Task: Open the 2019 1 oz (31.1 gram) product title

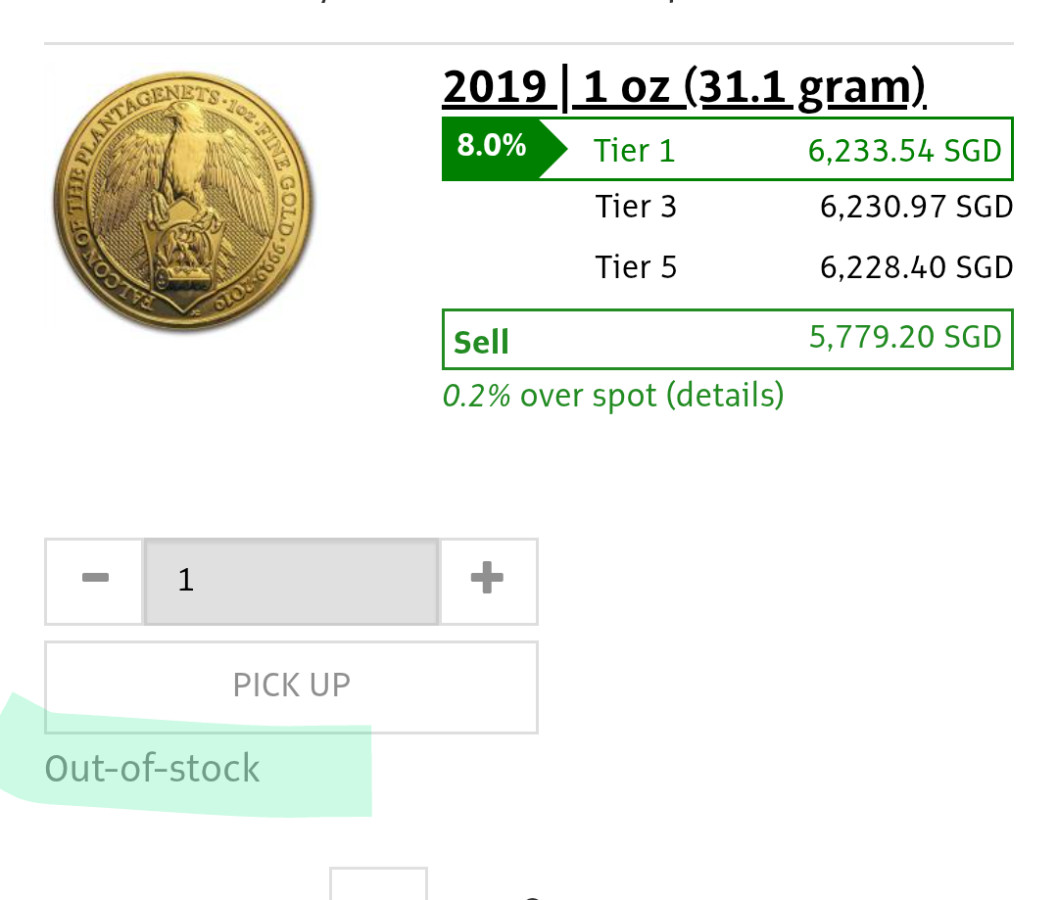Action: click(x=683, y=90)
